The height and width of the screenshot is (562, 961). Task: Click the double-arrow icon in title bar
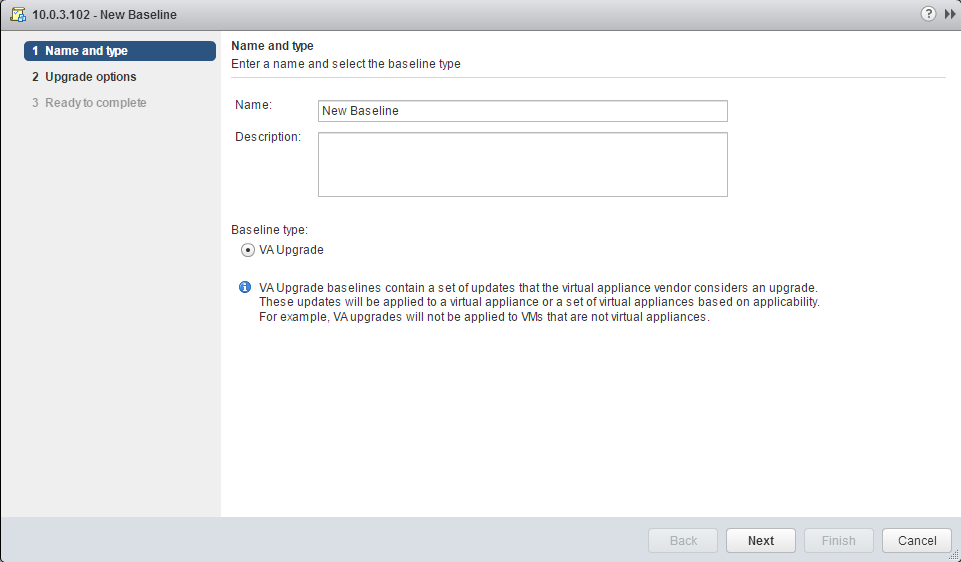tap(948, 14)
